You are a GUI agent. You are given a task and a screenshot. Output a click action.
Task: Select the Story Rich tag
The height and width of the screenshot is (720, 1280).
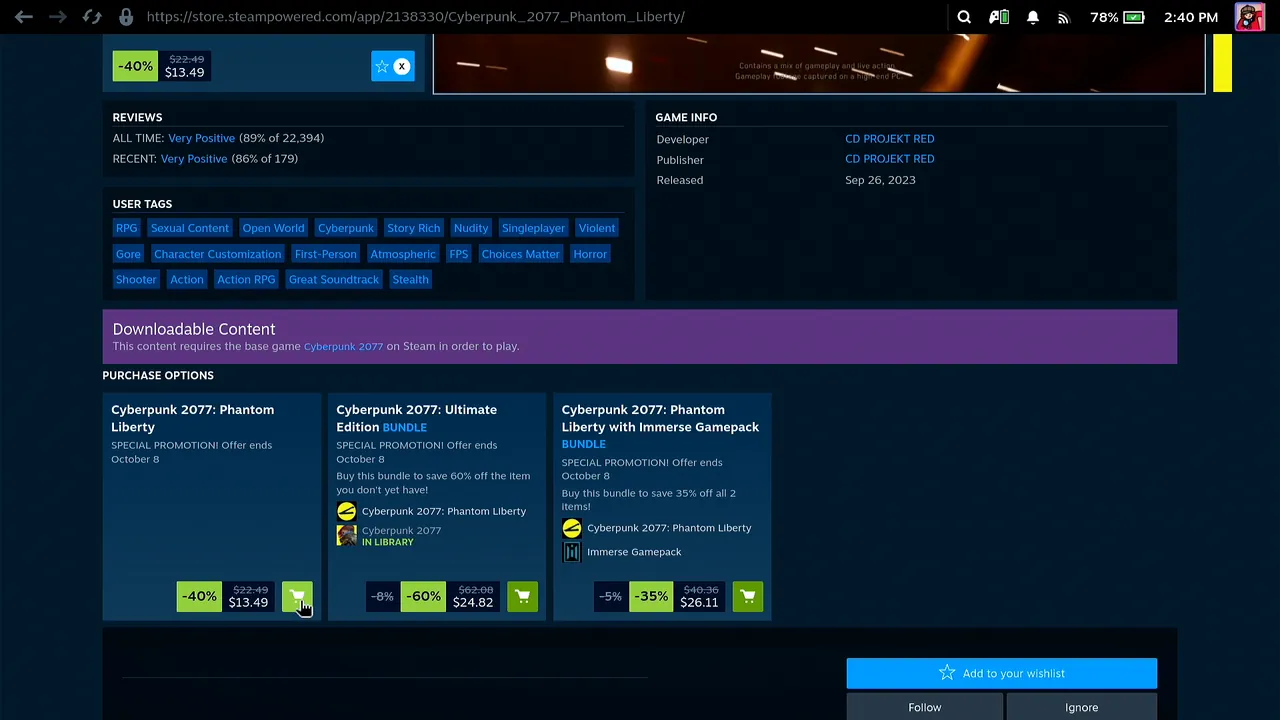tap(413, 228)
